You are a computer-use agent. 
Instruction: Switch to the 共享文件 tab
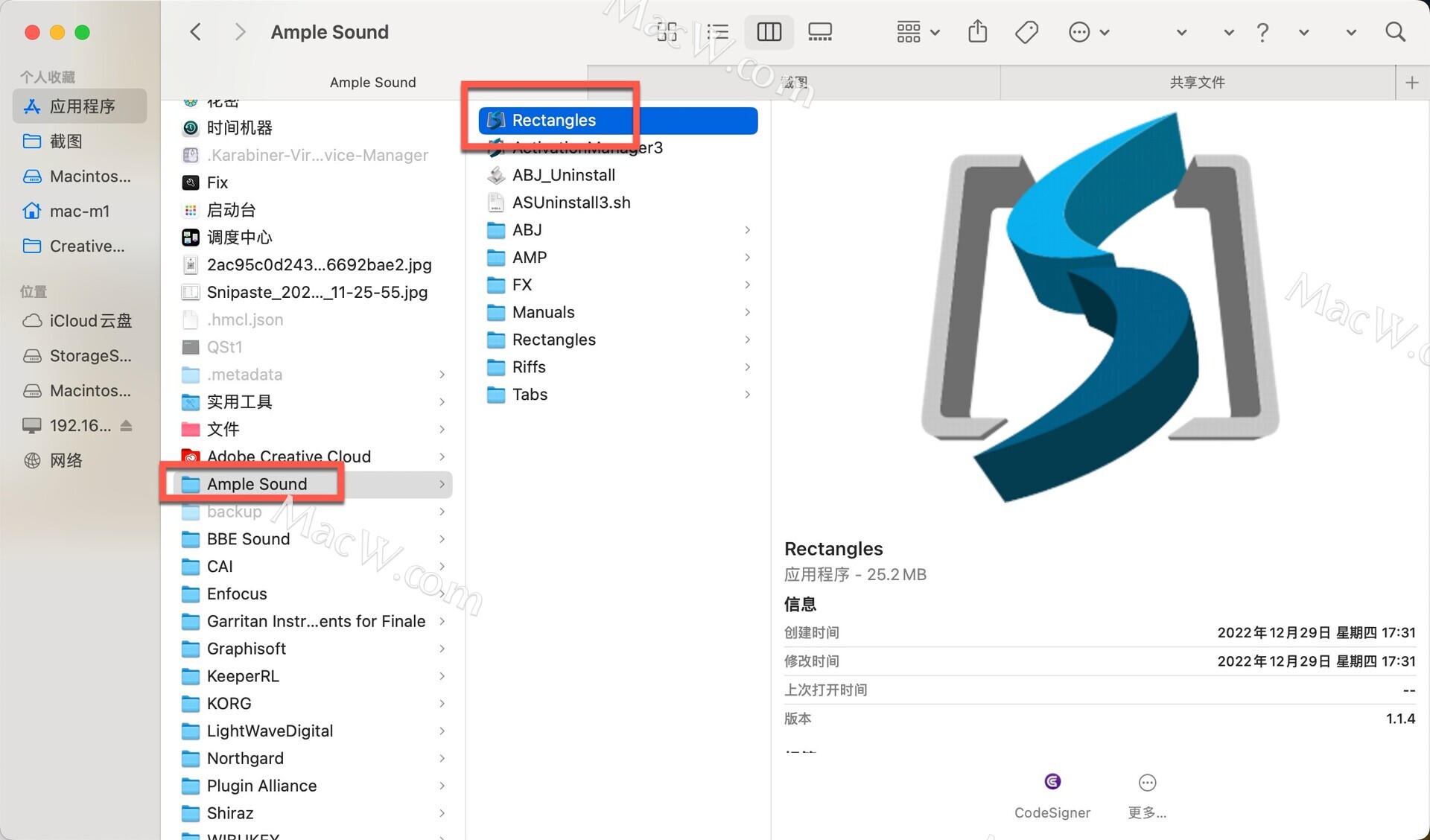point(1197,83)
